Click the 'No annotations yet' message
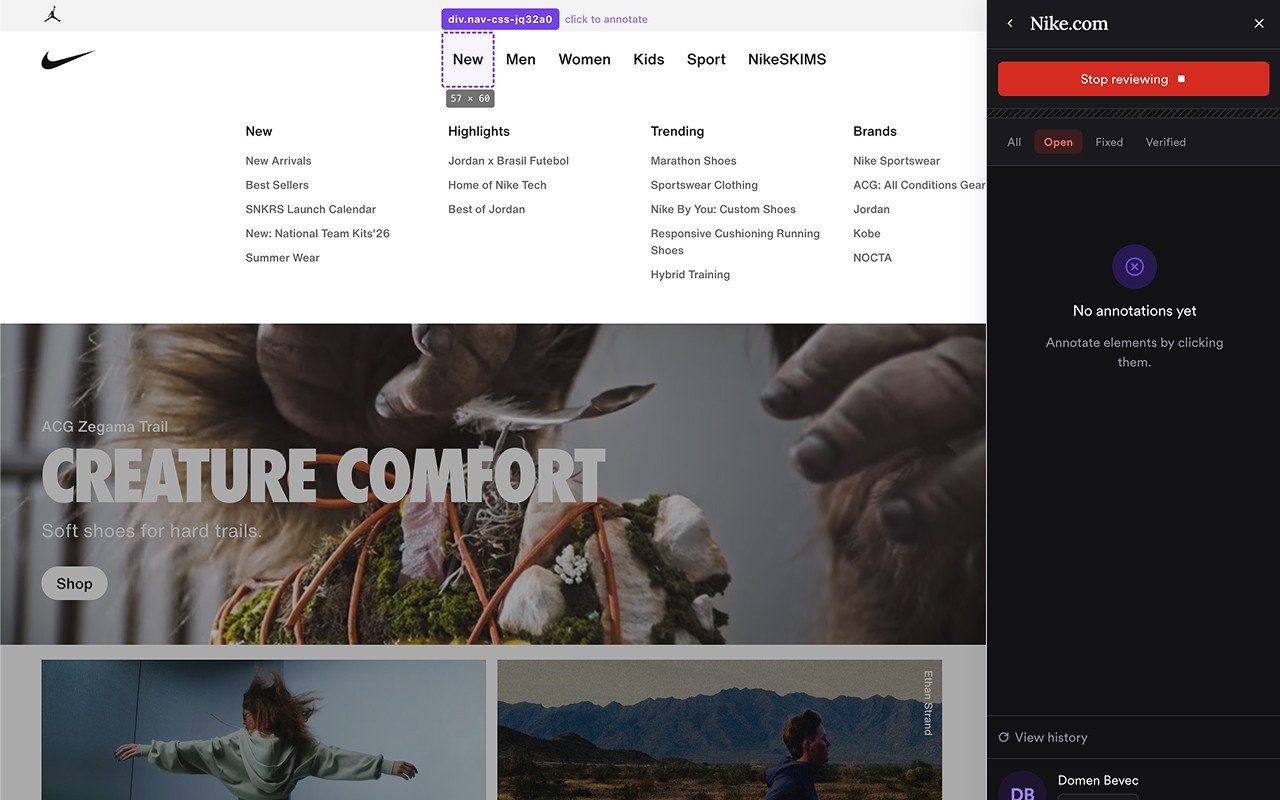This screenshot has height=800, width=1280. 1135,311
